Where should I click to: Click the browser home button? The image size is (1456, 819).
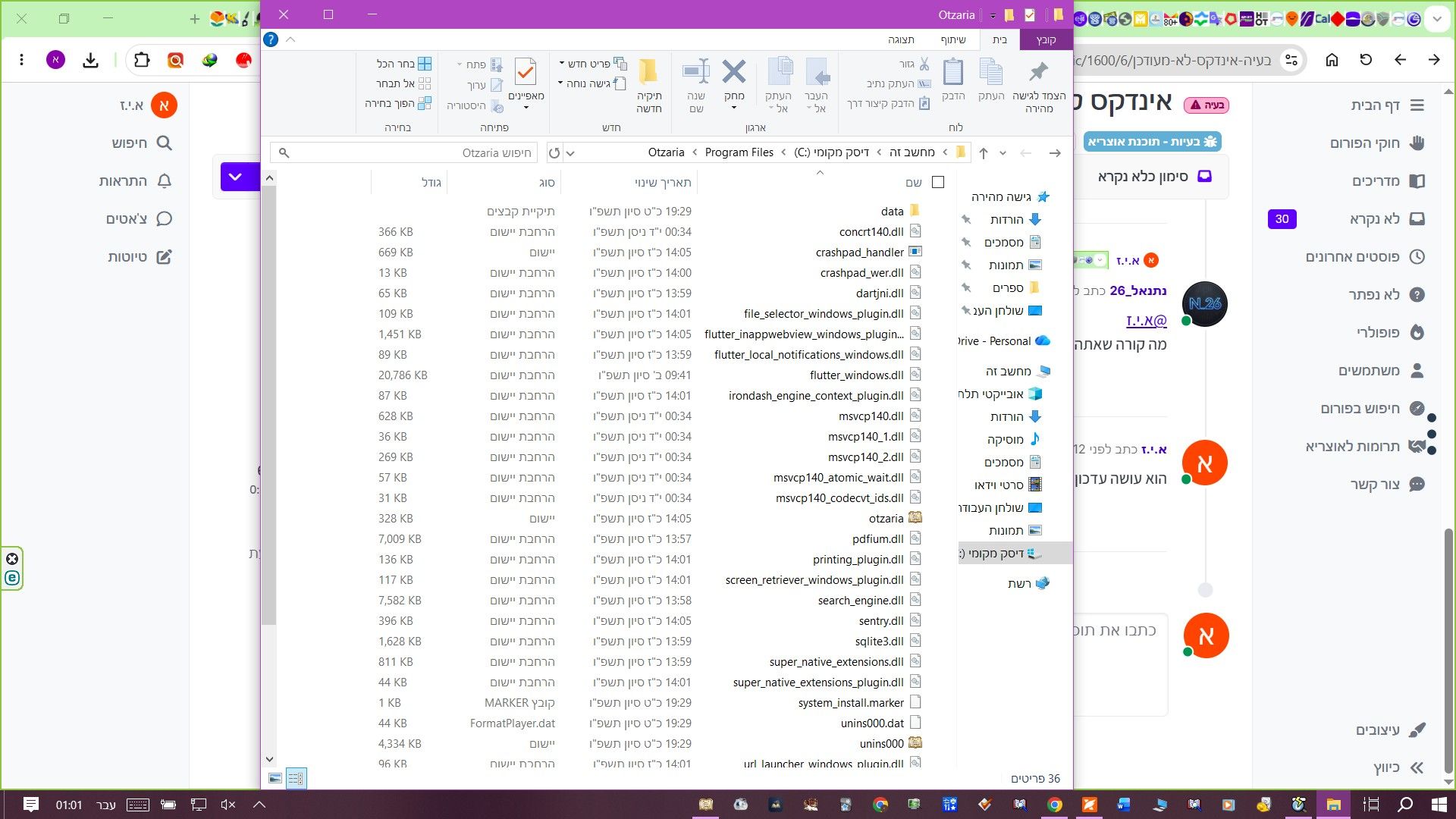point(1332,60)
